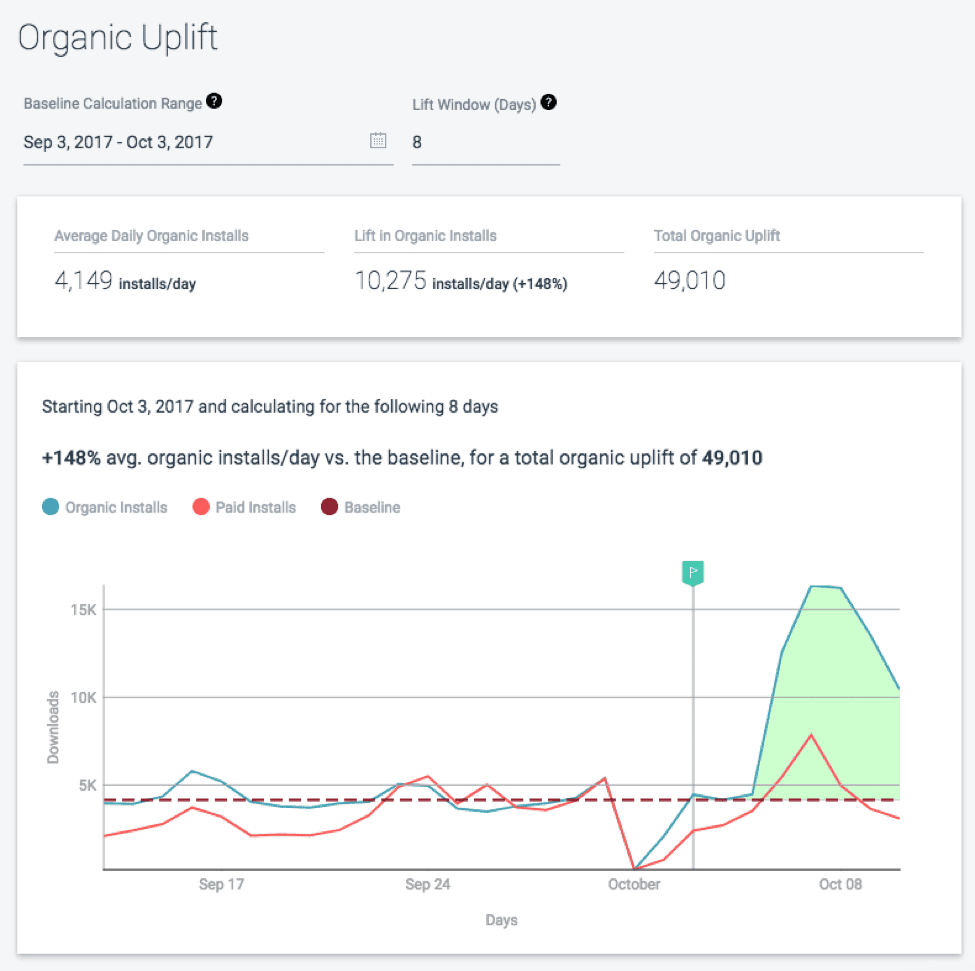Toggle Organic Installs series in legend
Image resolution: width=975 pixels, height=971 pixels.
105,507
